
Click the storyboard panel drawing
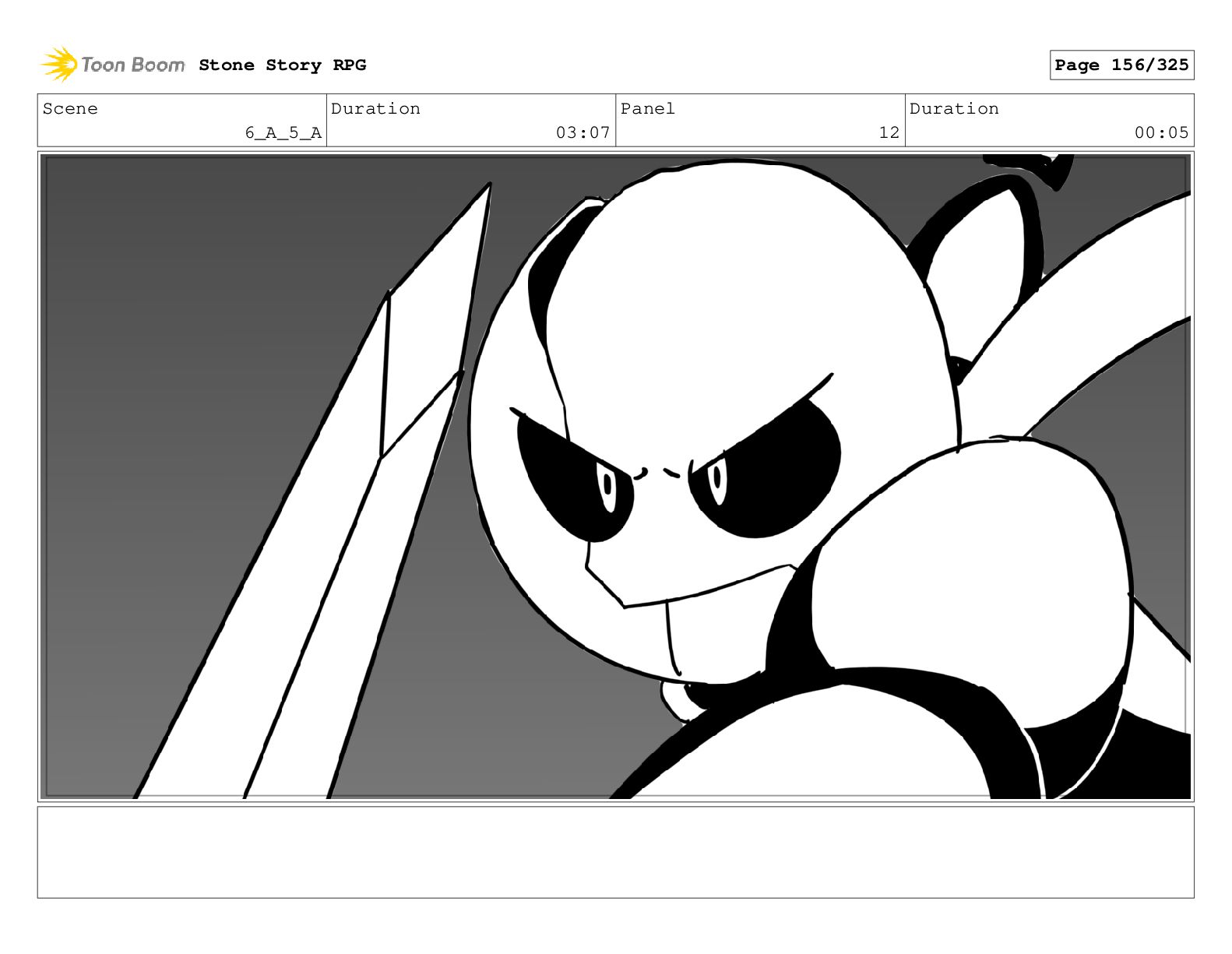[x=616, y=477]
